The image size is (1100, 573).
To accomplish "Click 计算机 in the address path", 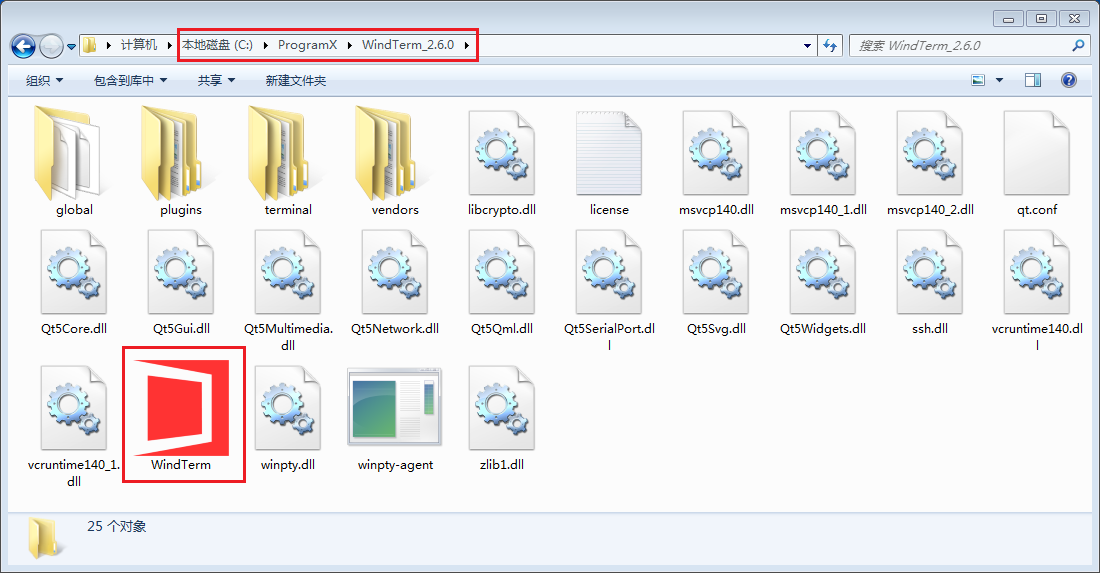I will (139, 46).
